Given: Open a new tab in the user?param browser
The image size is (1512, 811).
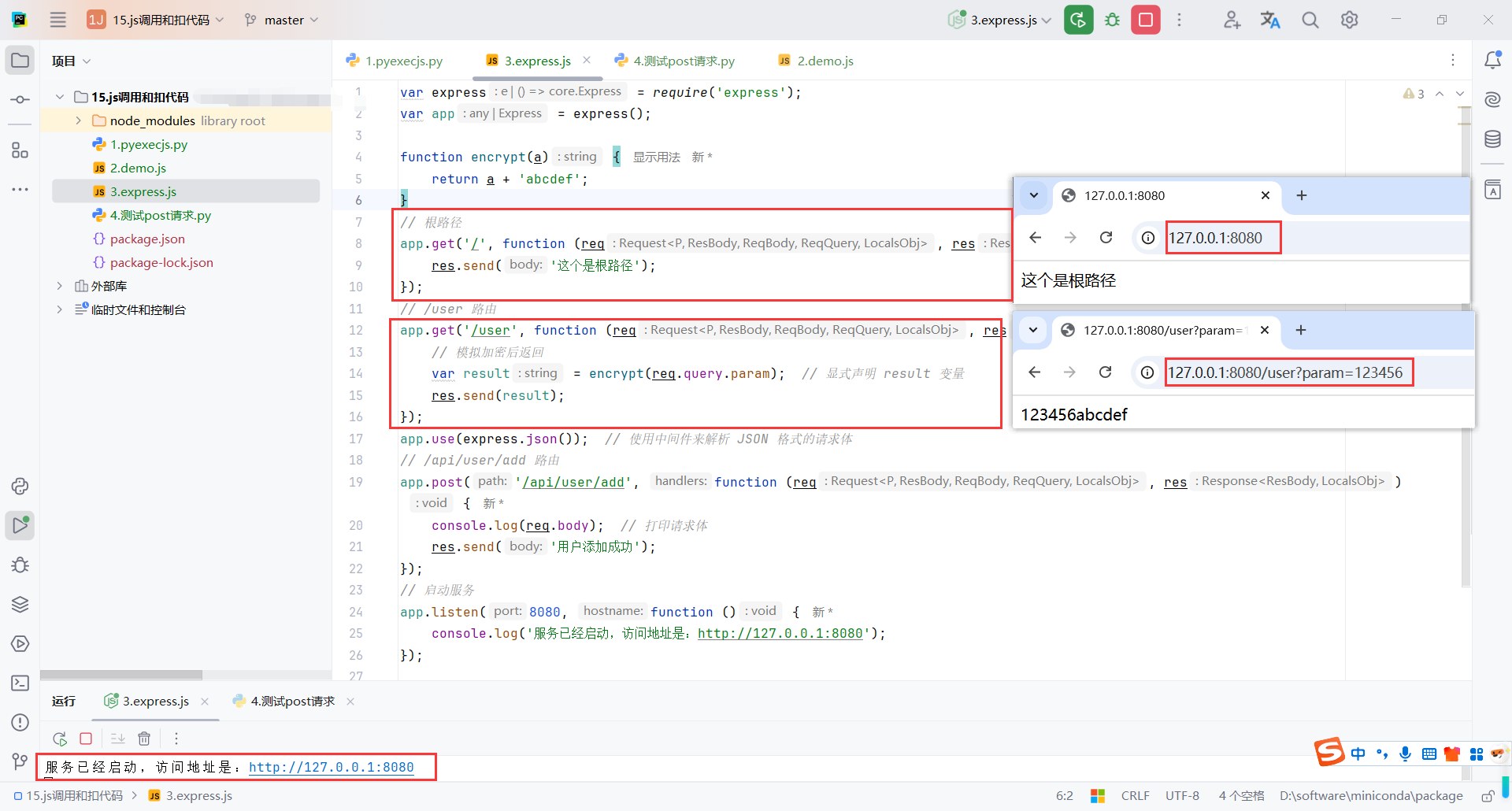Looking at the screenshot, I should (x=1301, y=330).
